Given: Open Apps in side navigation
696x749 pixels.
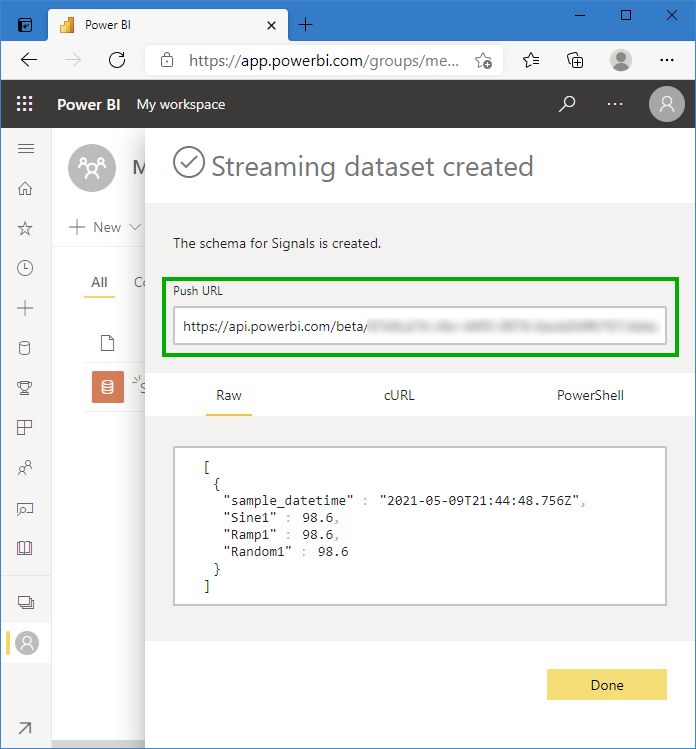Looking at the screenshot, I should coord(25,428).
